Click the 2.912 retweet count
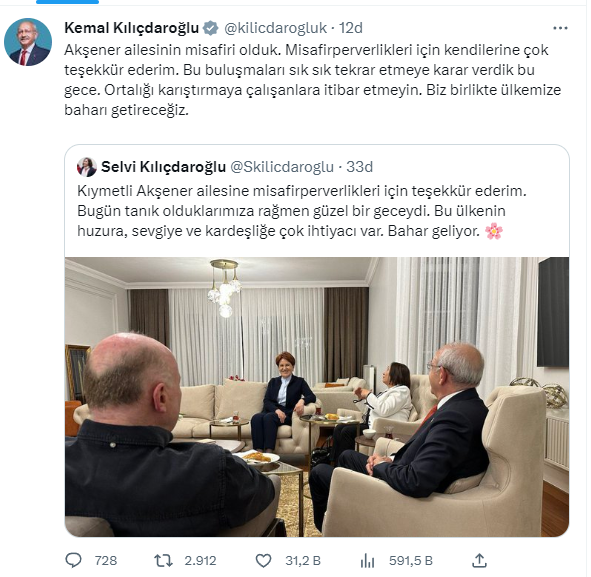 [x=200, y=561]
